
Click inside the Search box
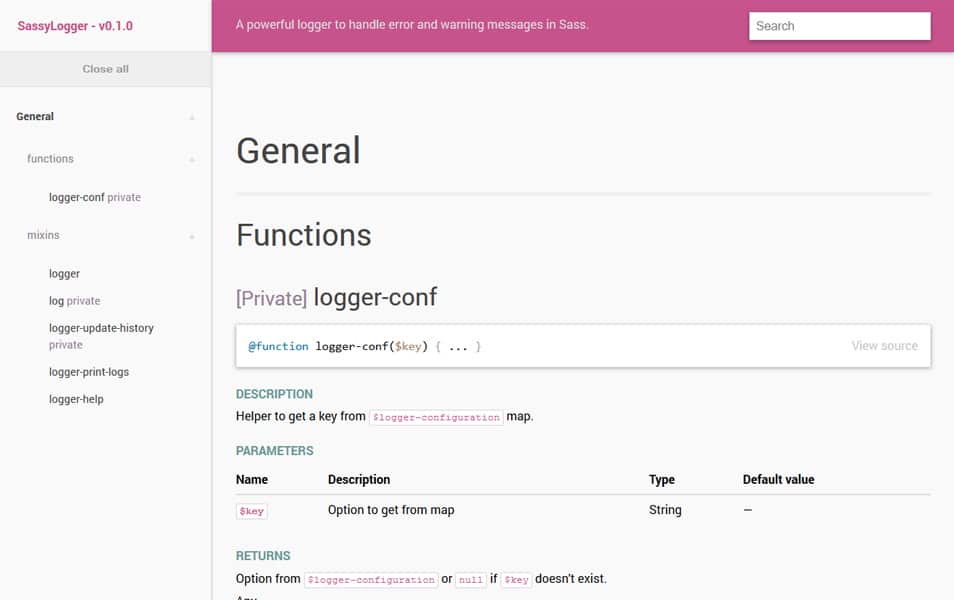838,25
